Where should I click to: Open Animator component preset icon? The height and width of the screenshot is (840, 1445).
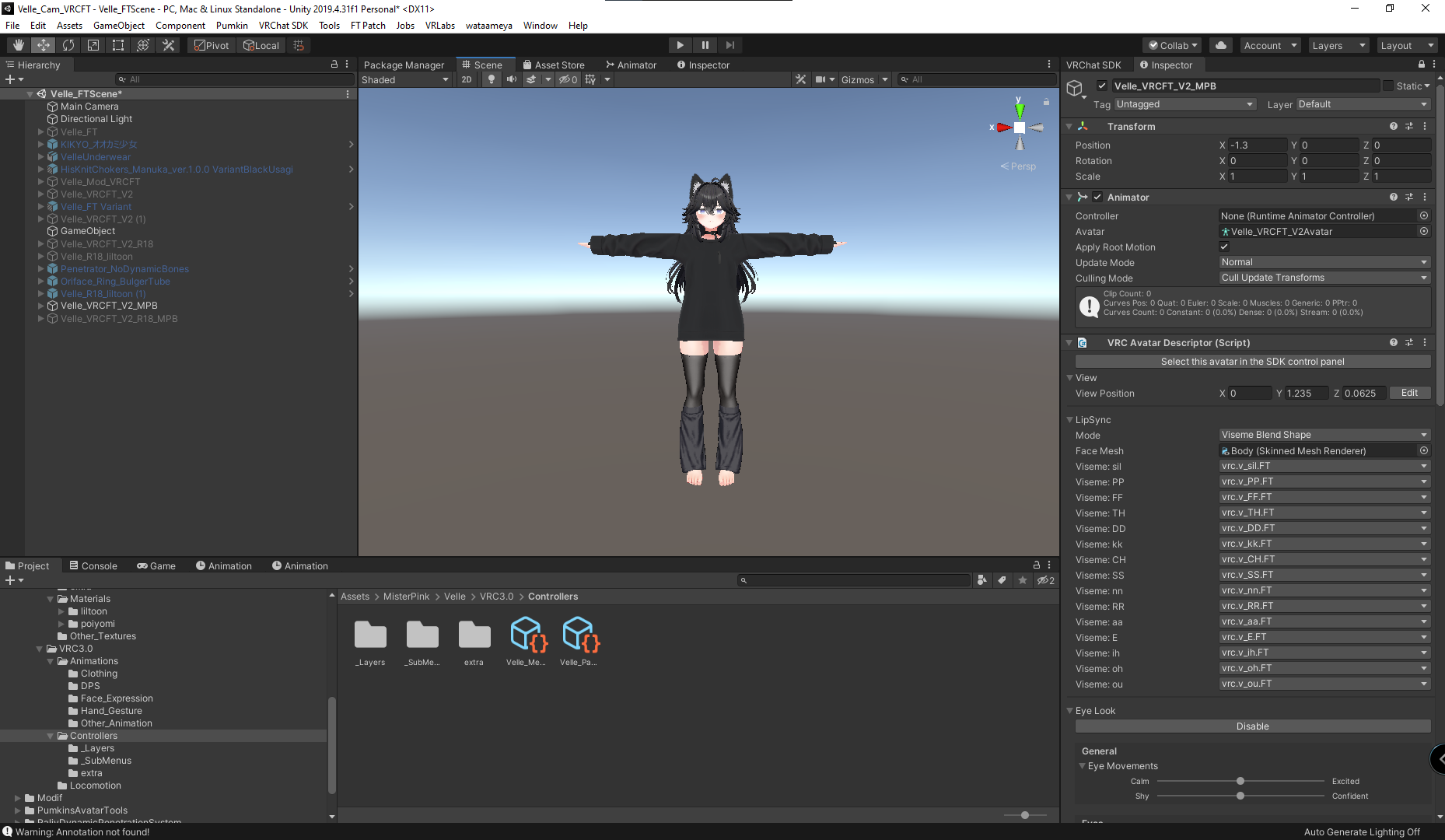tap(1409, 197)
